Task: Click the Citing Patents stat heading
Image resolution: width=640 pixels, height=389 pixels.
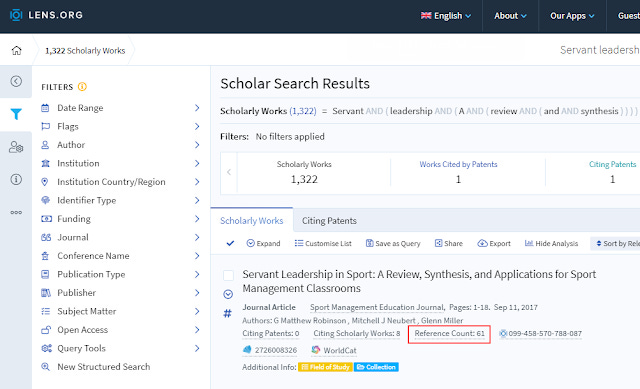Action: 612,164
